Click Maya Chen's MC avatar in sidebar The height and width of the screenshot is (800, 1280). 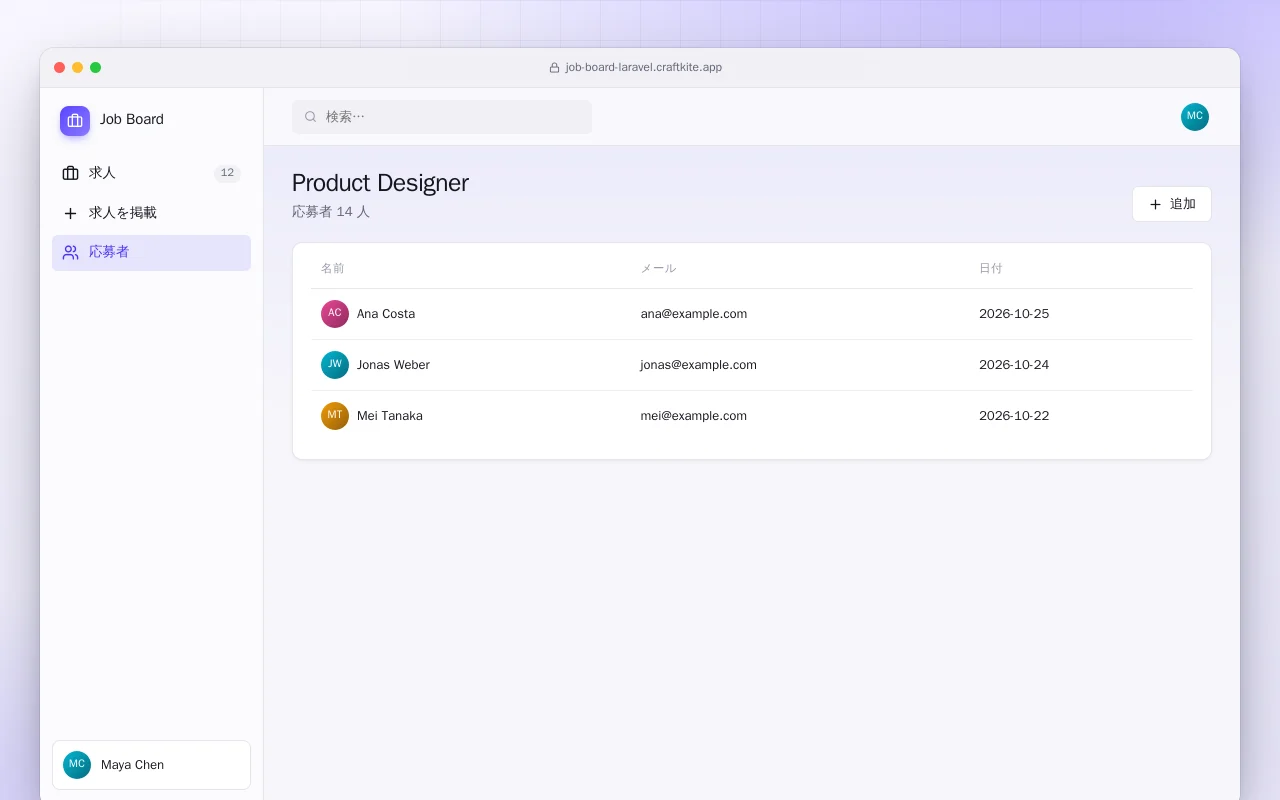tap(77, 765)
